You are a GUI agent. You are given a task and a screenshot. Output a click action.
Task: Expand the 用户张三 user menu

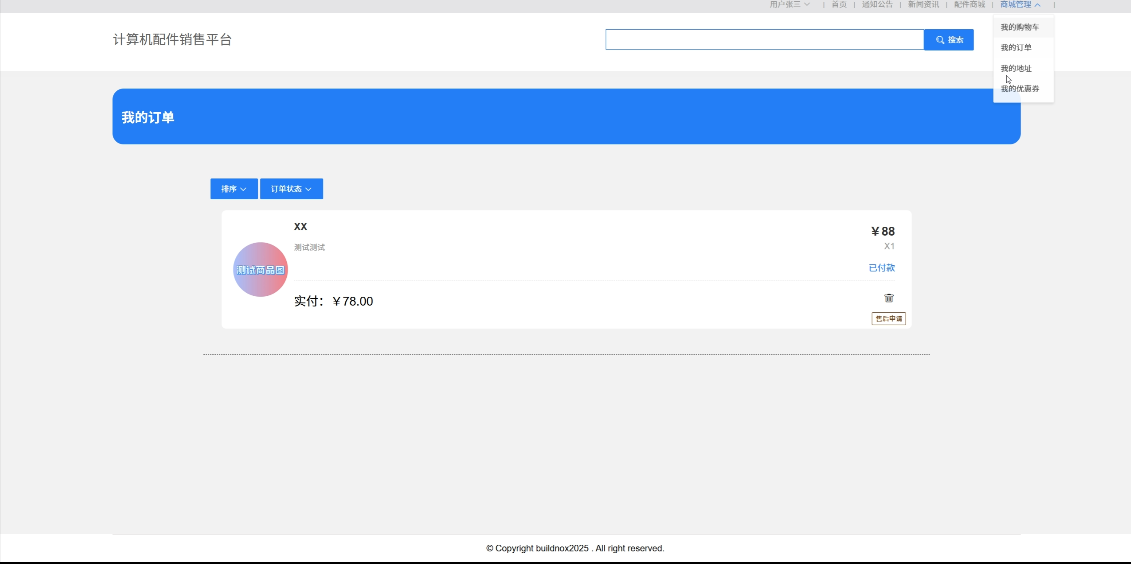coord(790,5)
